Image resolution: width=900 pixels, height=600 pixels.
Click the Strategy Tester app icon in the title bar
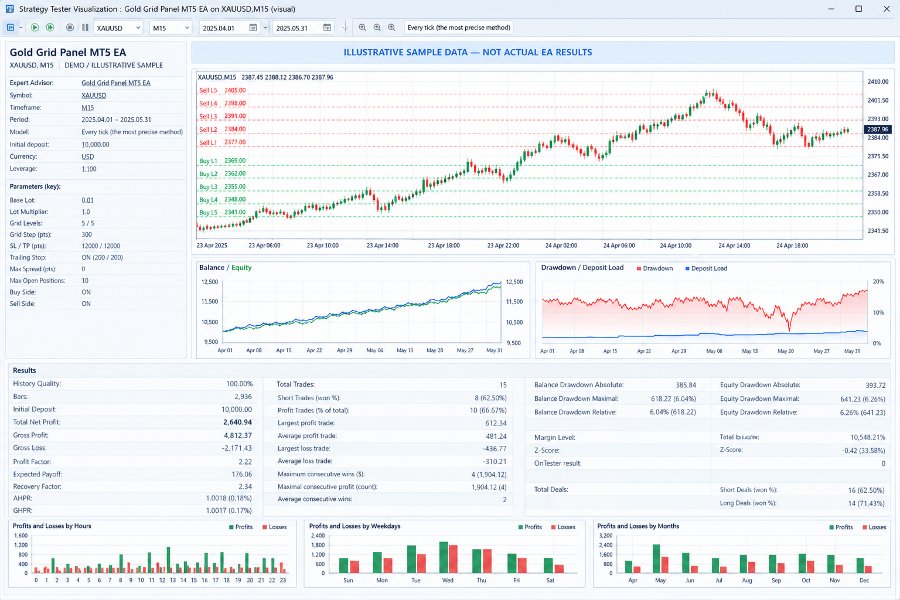(x=9, y=9)
